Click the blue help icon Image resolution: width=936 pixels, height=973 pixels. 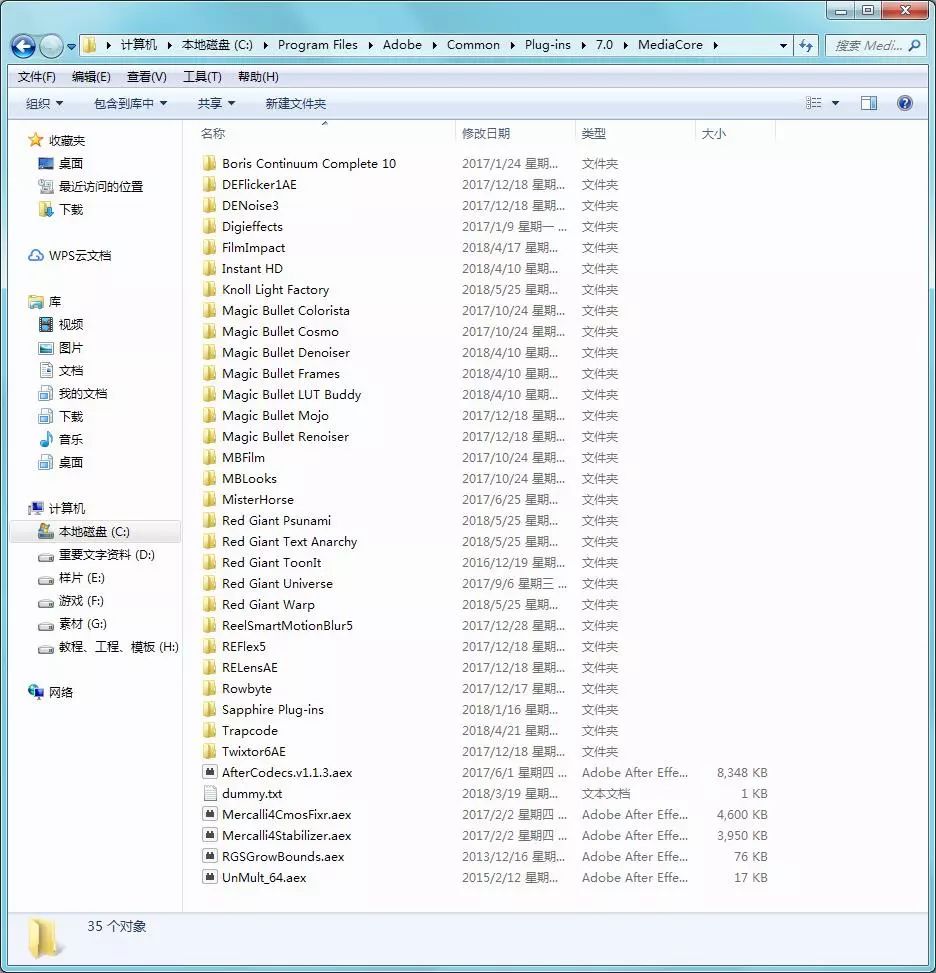coord(905,103)
